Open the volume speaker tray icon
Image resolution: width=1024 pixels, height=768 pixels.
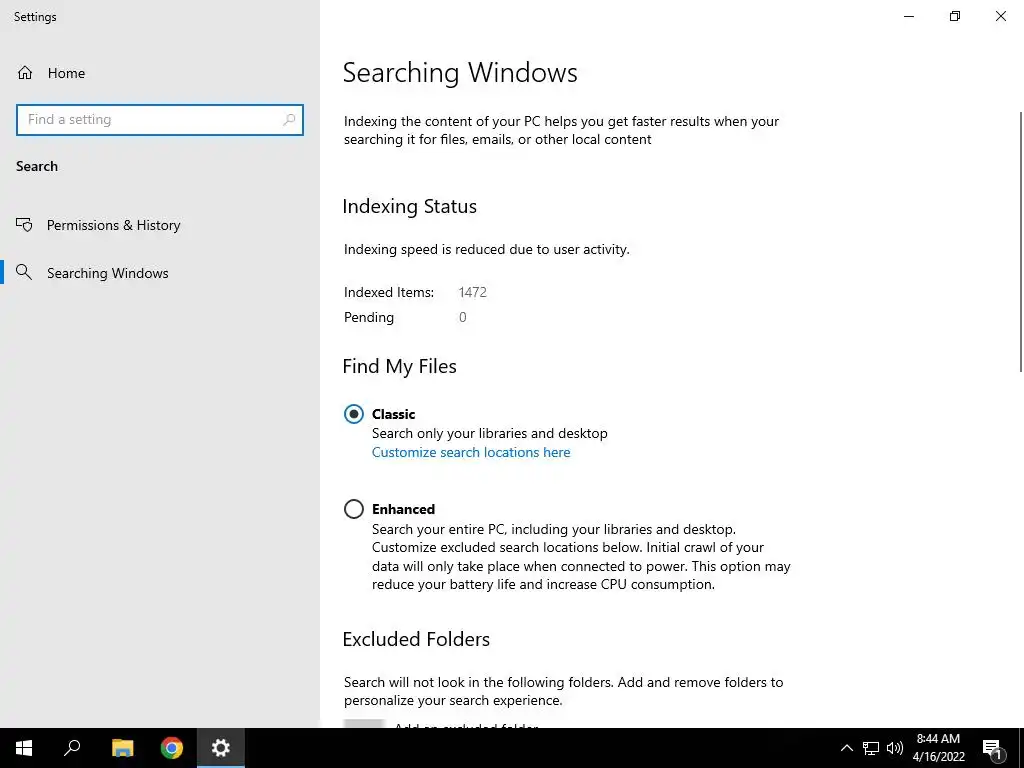tap(895, 748)
